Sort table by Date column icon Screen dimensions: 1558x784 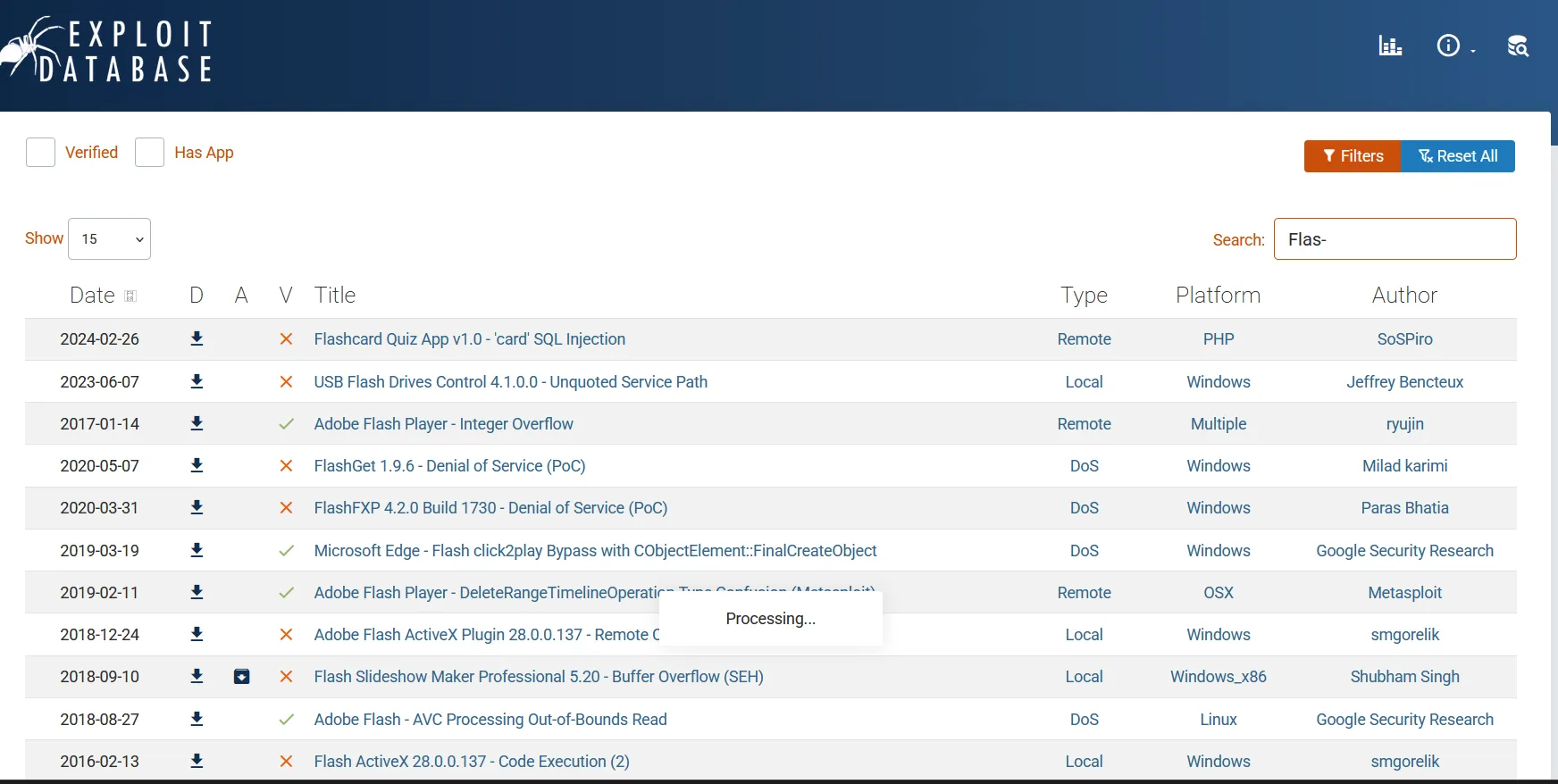tap(130, 296)
